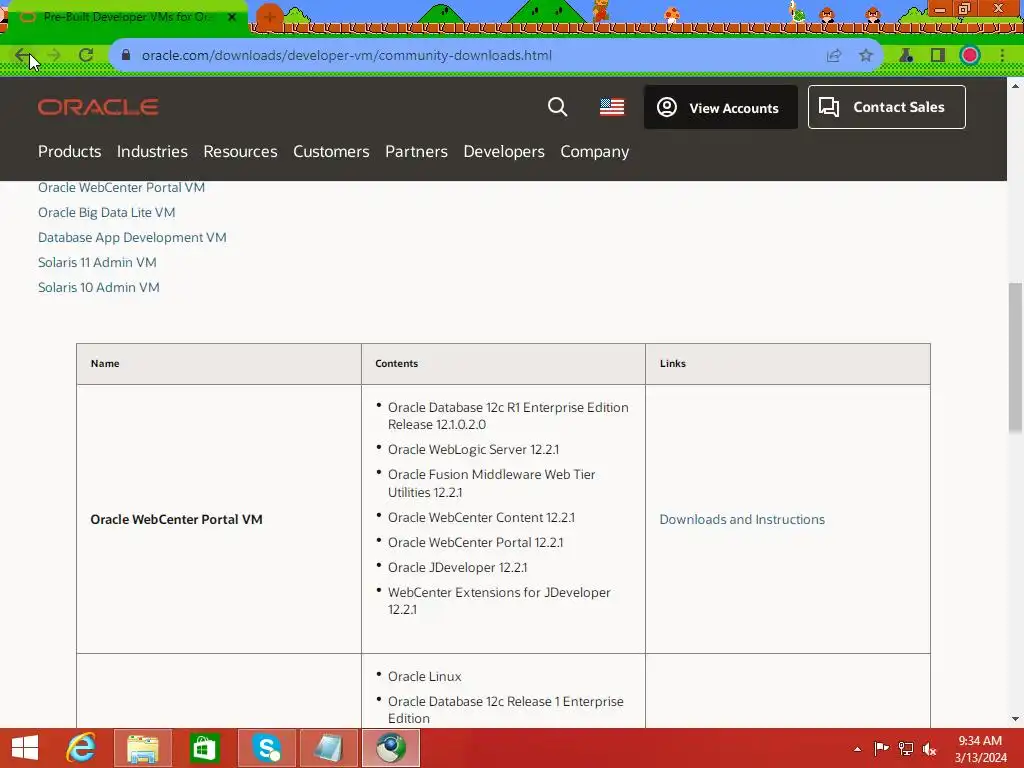This screenshot has width=1024, height=768.
Task: Open the Chrome labs flask icon
Action: pos(906,56)
